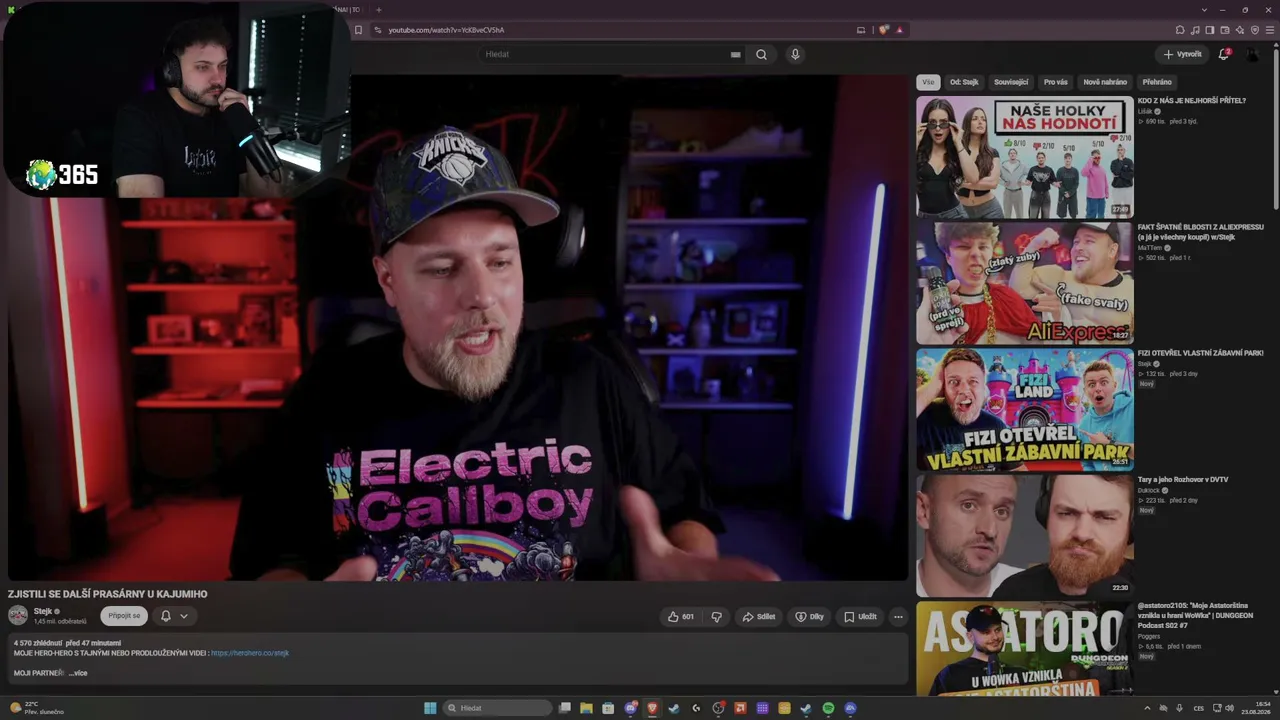Screen dimensions: 1280x720
Task: Open Windows Start menu
Action: [x=430, y=708]
